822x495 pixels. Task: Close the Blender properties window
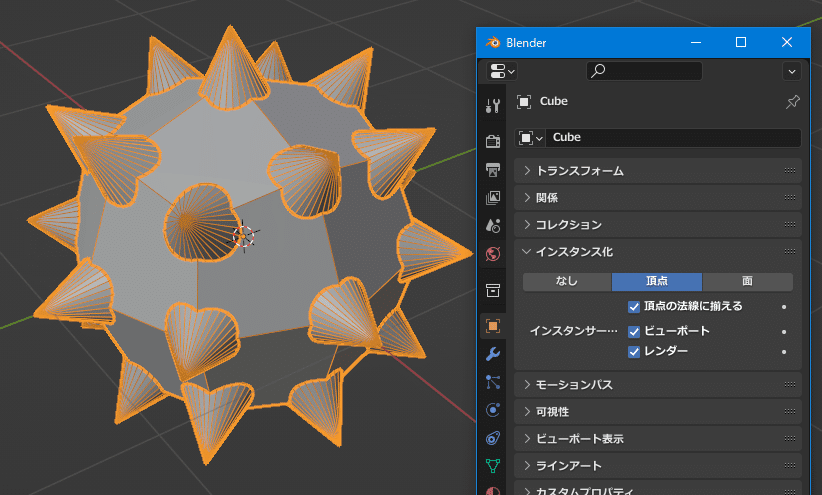click(x=786, y=42)
